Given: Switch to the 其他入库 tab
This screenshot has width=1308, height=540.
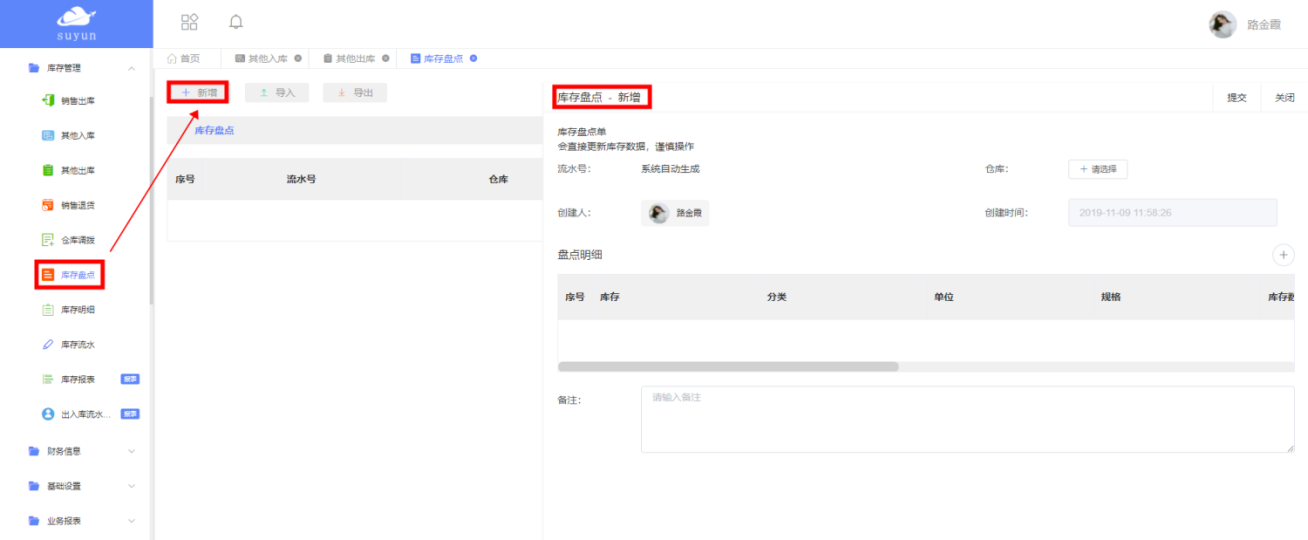Looking at the screenshot, I should click(x=262, y=59).
